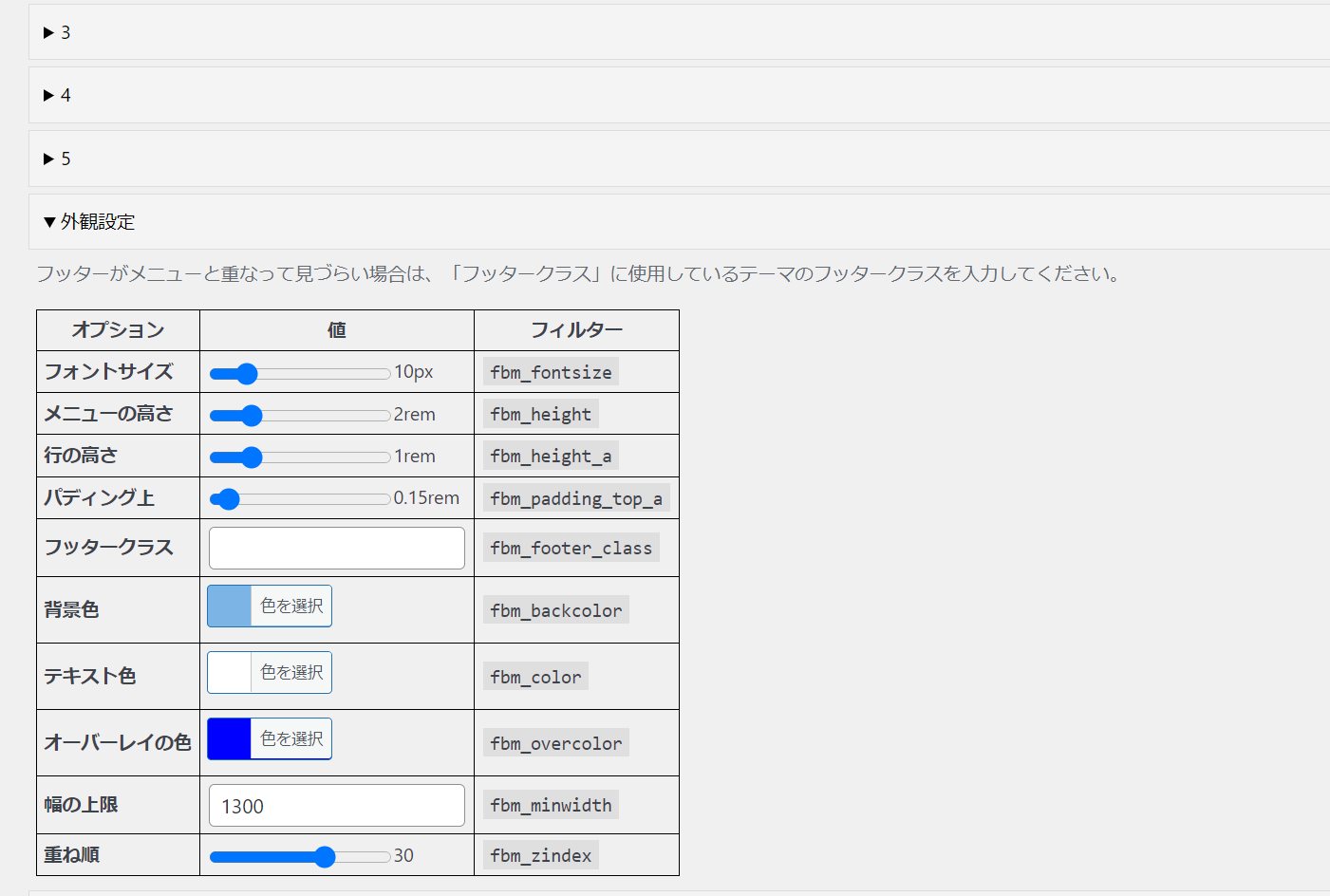Select the fbm_zindex filter code

click(x=540, y=854)
